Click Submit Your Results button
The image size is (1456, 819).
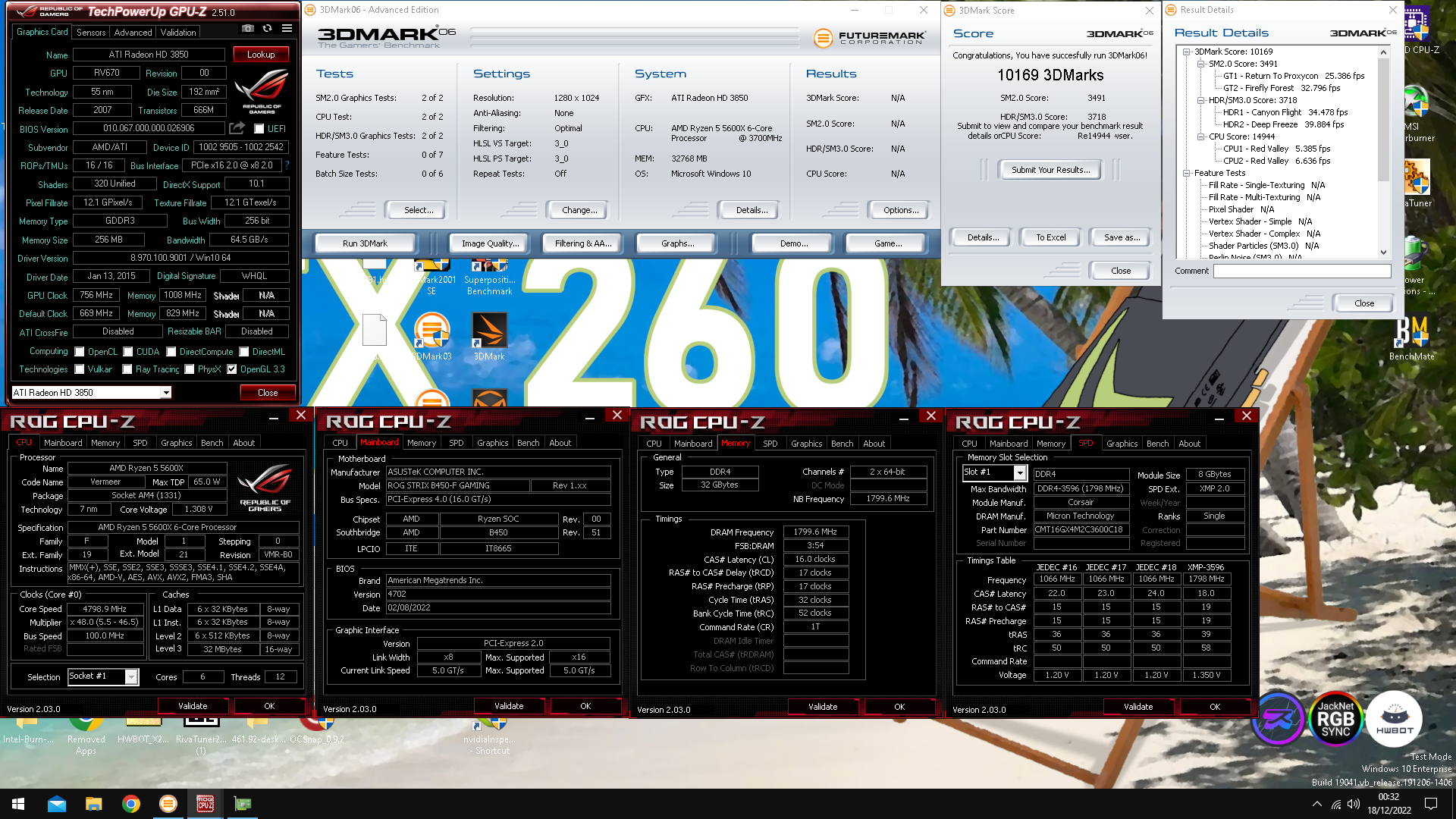point(1050,170)
